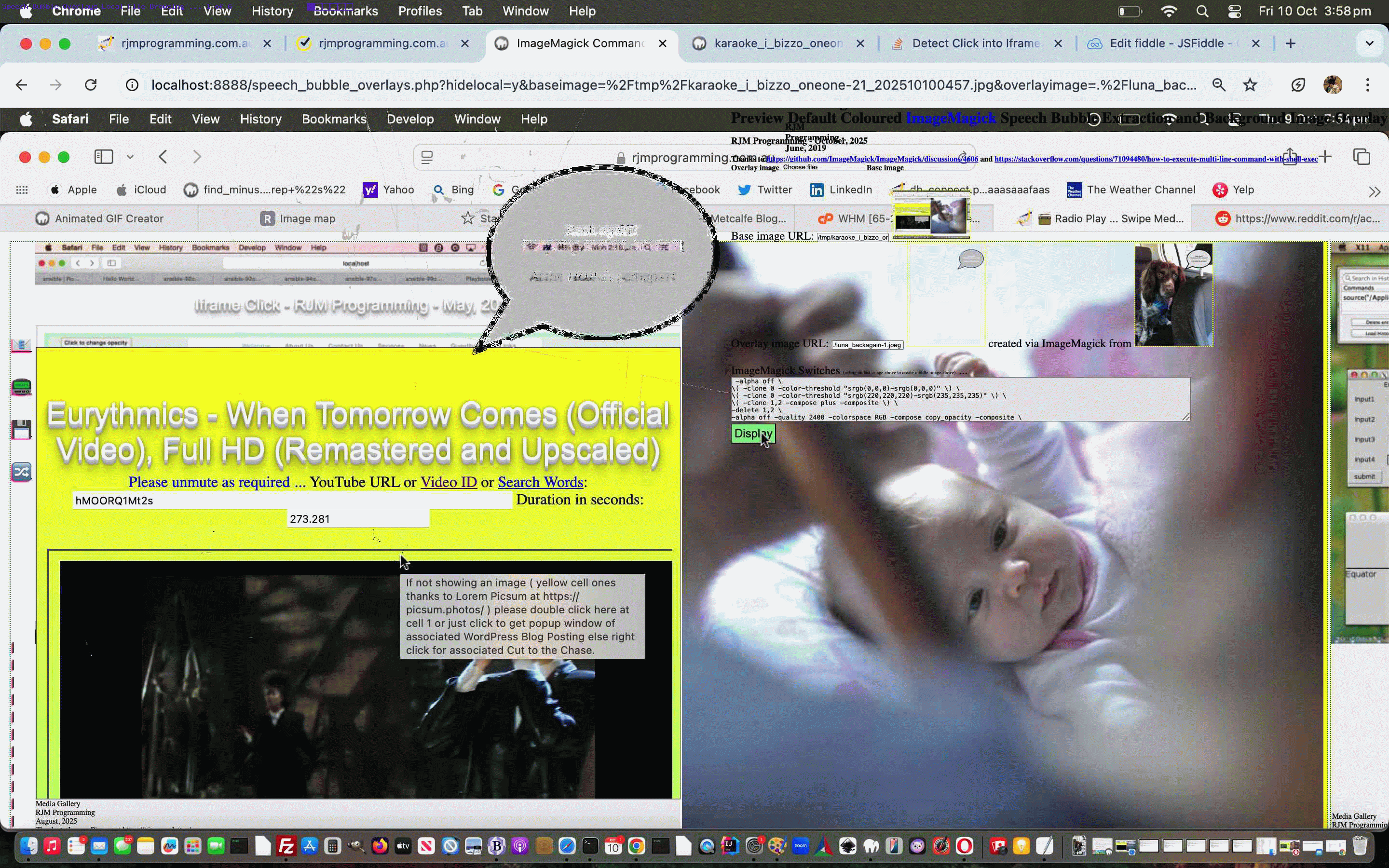Open Control Center in the macOS menu bar
This screenshot has width=1389, height=868.
tap(1235, 11)
